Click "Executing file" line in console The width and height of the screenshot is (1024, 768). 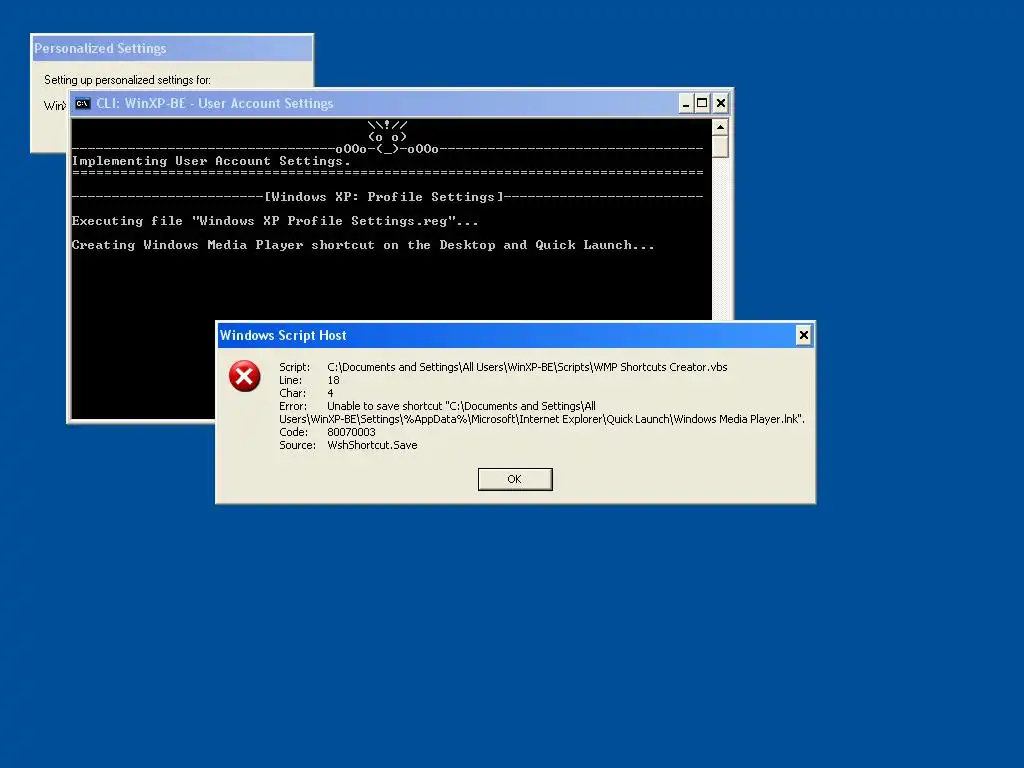(275, 221)
